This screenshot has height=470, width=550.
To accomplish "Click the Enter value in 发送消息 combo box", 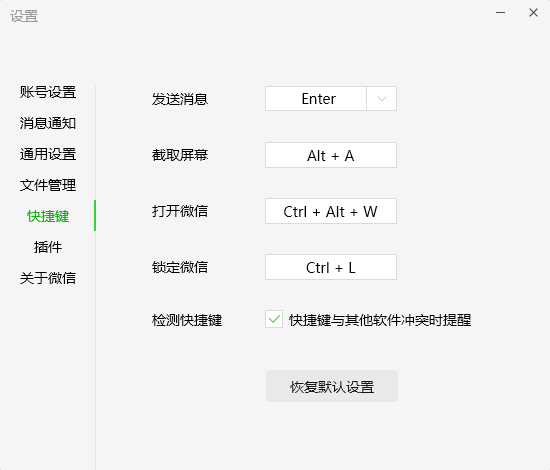I will point(318,99).
